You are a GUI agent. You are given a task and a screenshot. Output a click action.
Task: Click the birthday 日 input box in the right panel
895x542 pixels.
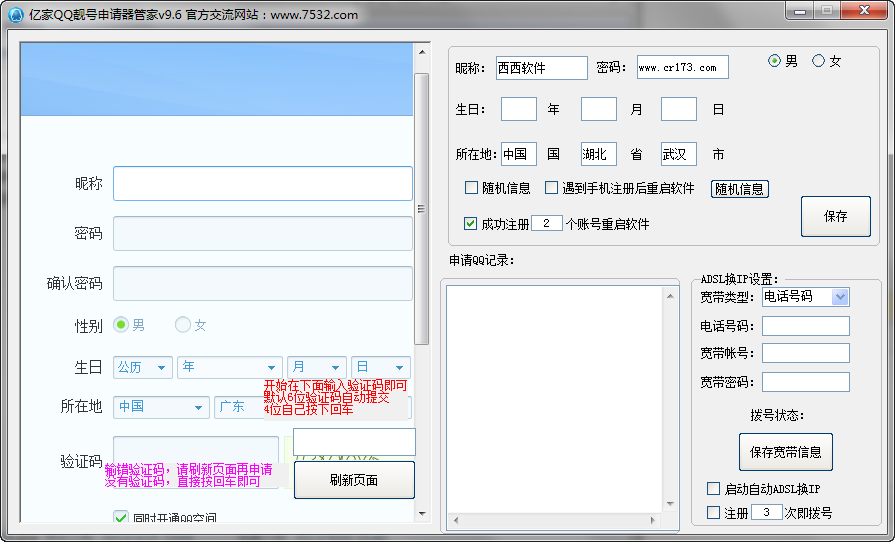pos(679,109)
